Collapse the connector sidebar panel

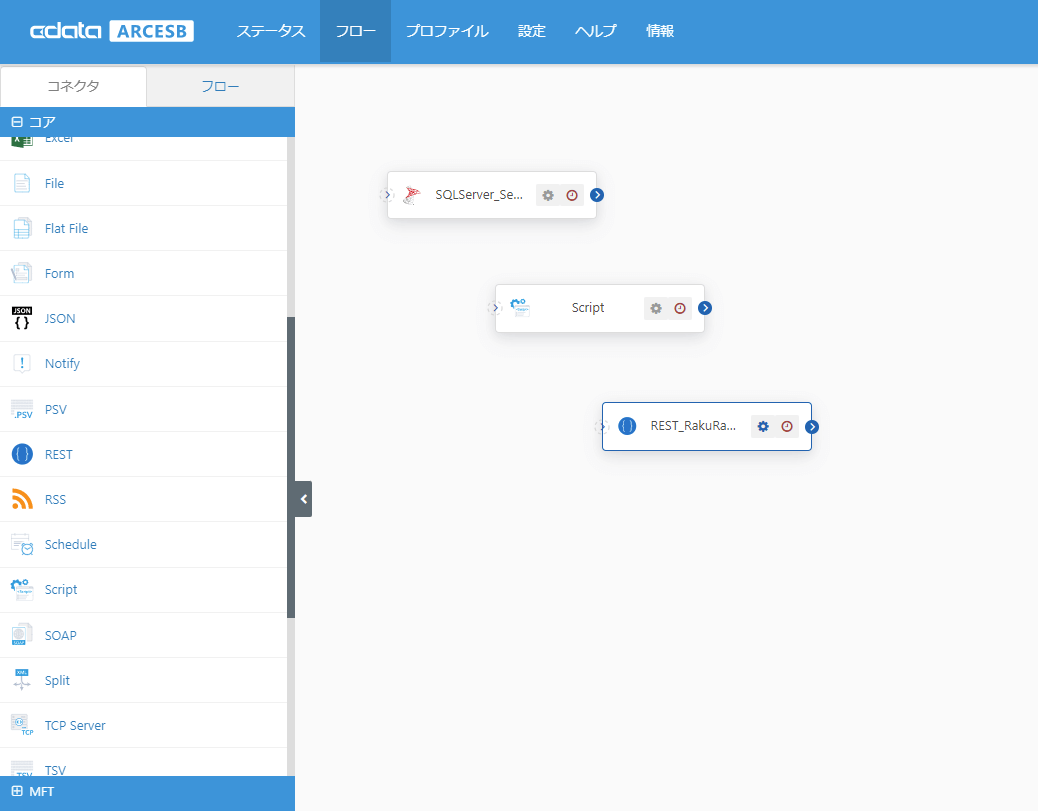tap(303, 499)
